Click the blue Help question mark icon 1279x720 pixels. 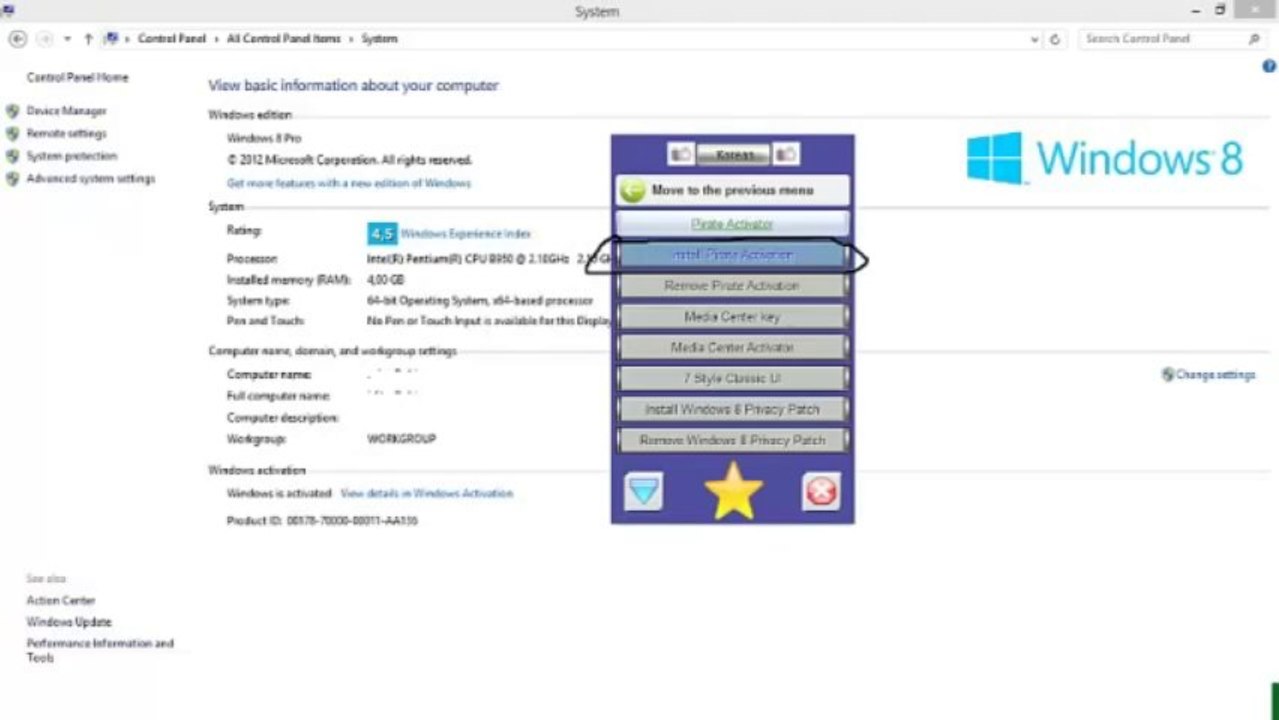click(x=1270, y=66)
